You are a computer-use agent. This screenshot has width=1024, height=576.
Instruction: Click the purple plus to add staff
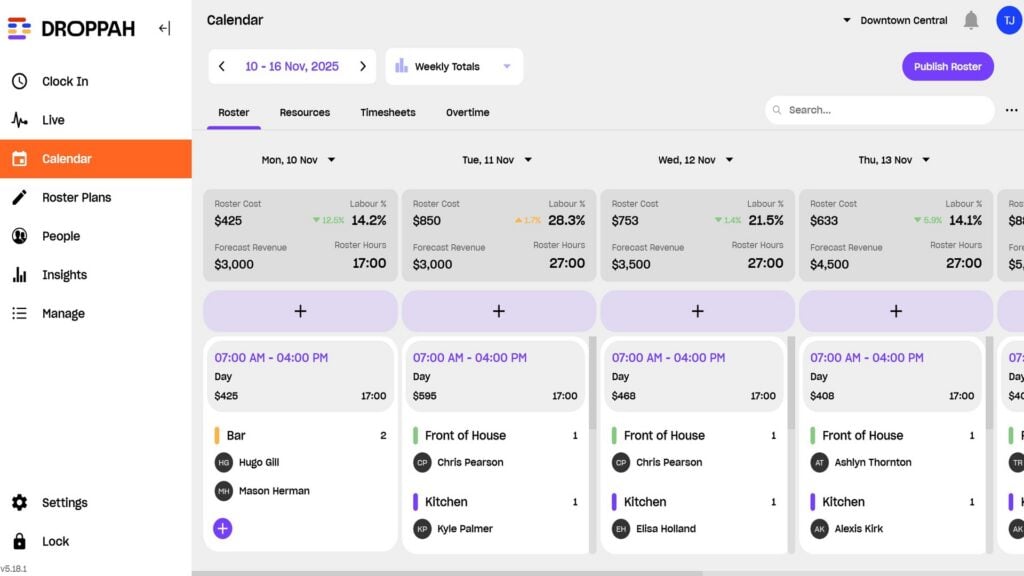coord(221,528)
